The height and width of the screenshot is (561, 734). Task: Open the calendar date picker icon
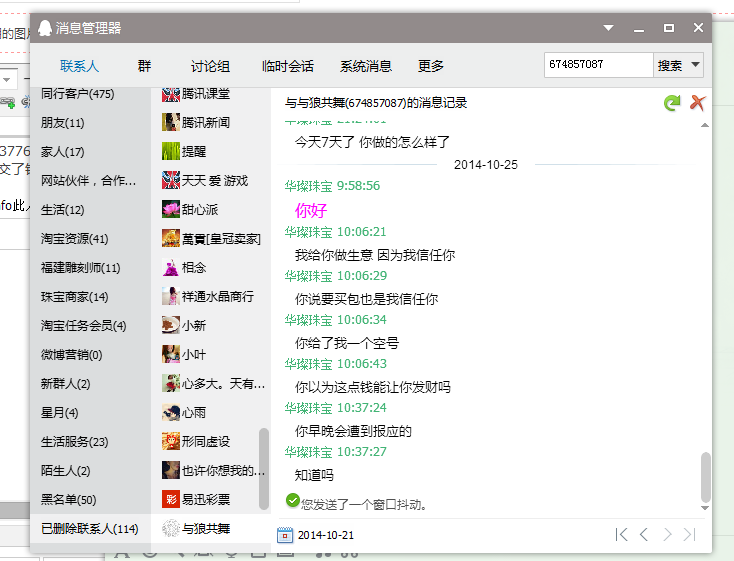pyautogui.click(x=285, y=535)
